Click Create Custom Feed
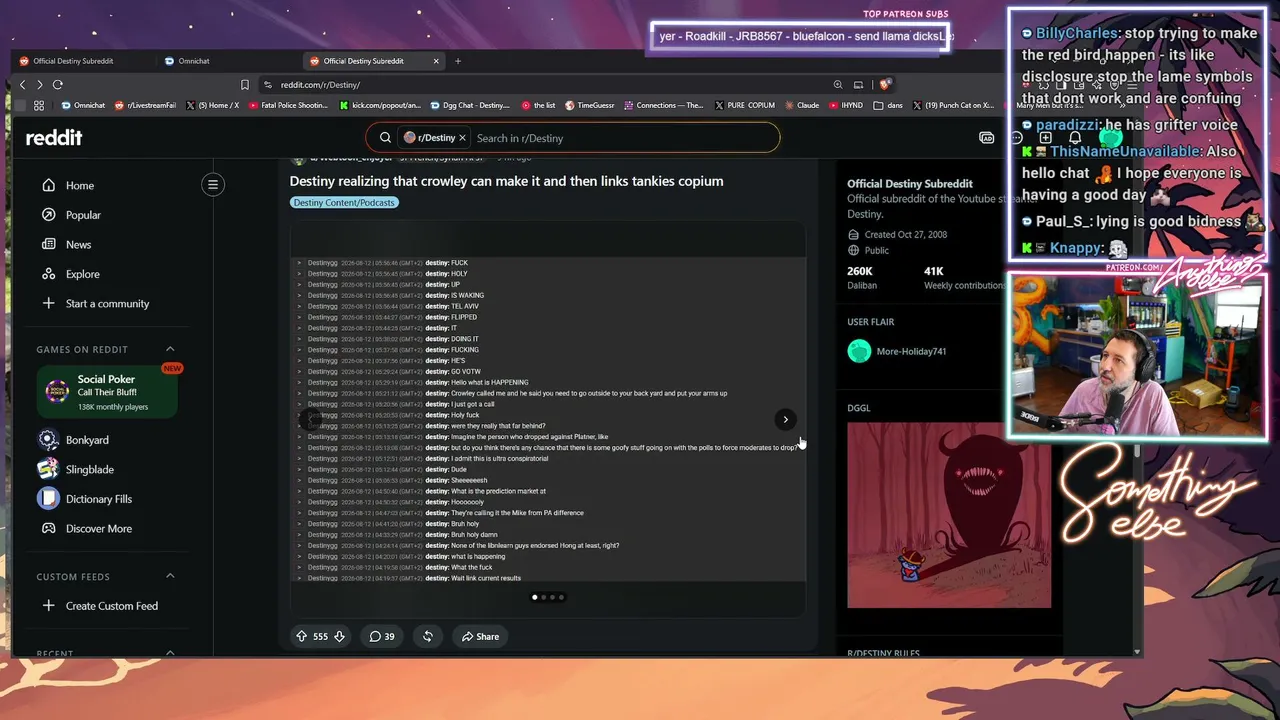 (112, 606)
